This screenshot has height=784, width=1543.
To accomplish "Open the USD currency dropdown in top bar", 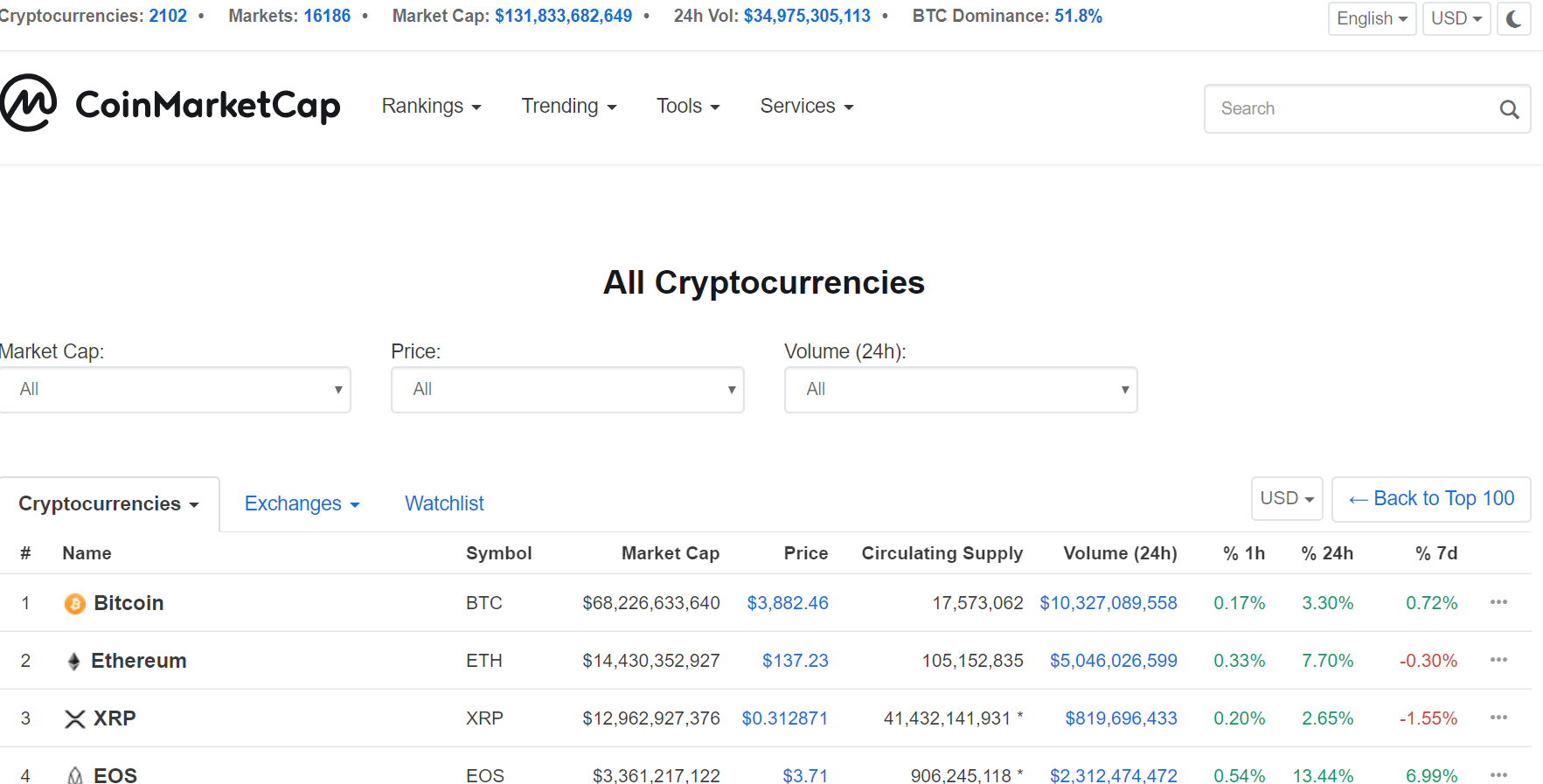I will click(x=1456, y=18).
